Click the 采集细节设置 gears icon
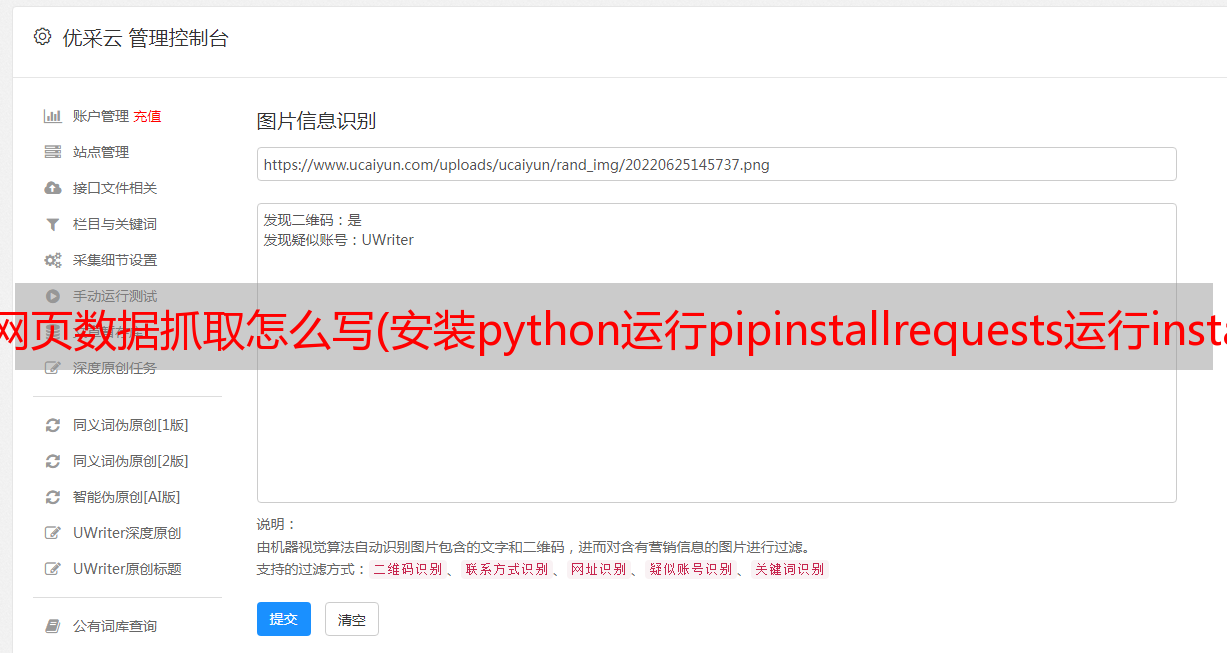Viewport: 1227px width, 653px height. coord(53,260)
